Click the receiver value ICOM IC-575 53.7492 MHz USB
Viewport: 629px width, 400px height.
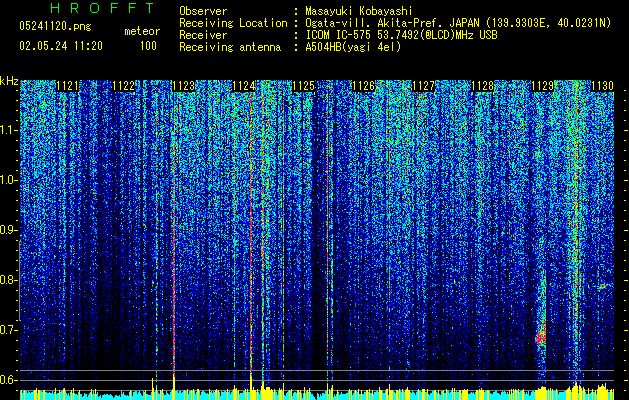[x=401, y=35]
